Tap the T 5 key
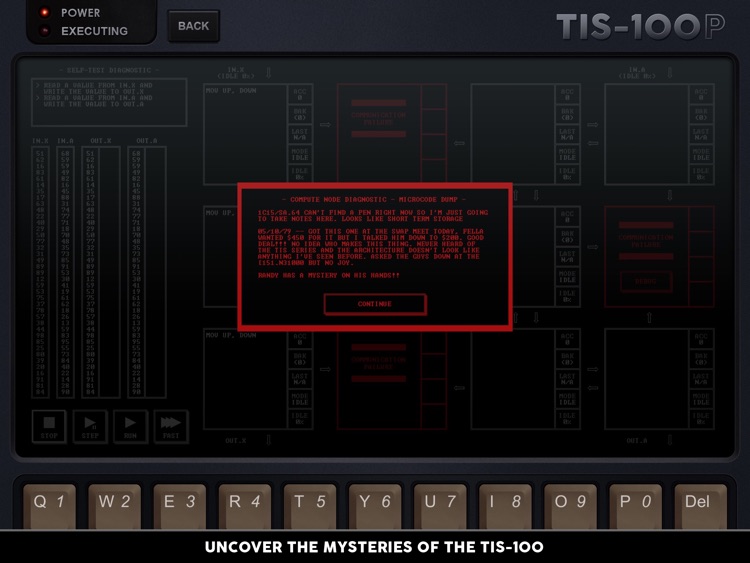750x563 pixels. click(309, 506)
